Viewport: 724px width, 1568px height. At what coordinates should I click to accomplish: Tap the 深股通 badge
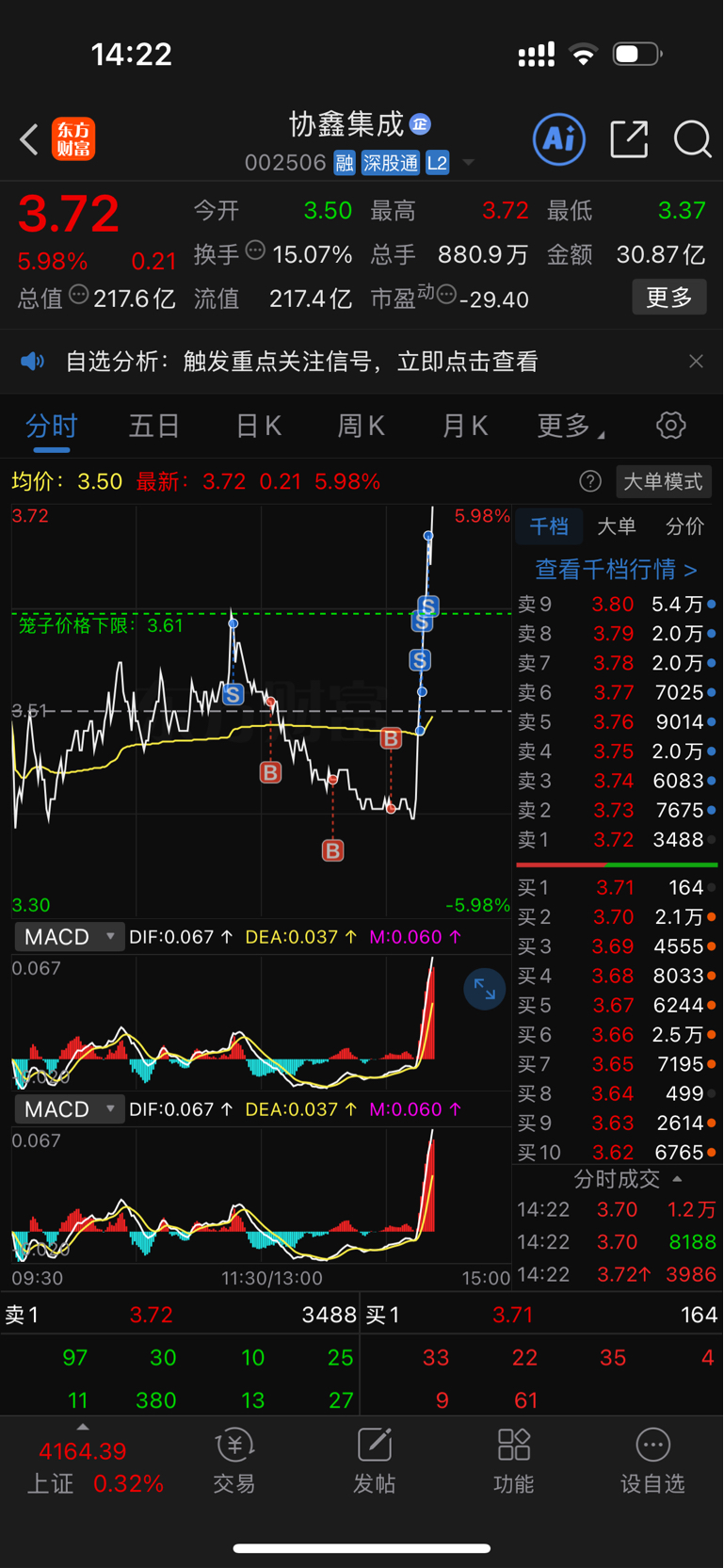(391, 163)
